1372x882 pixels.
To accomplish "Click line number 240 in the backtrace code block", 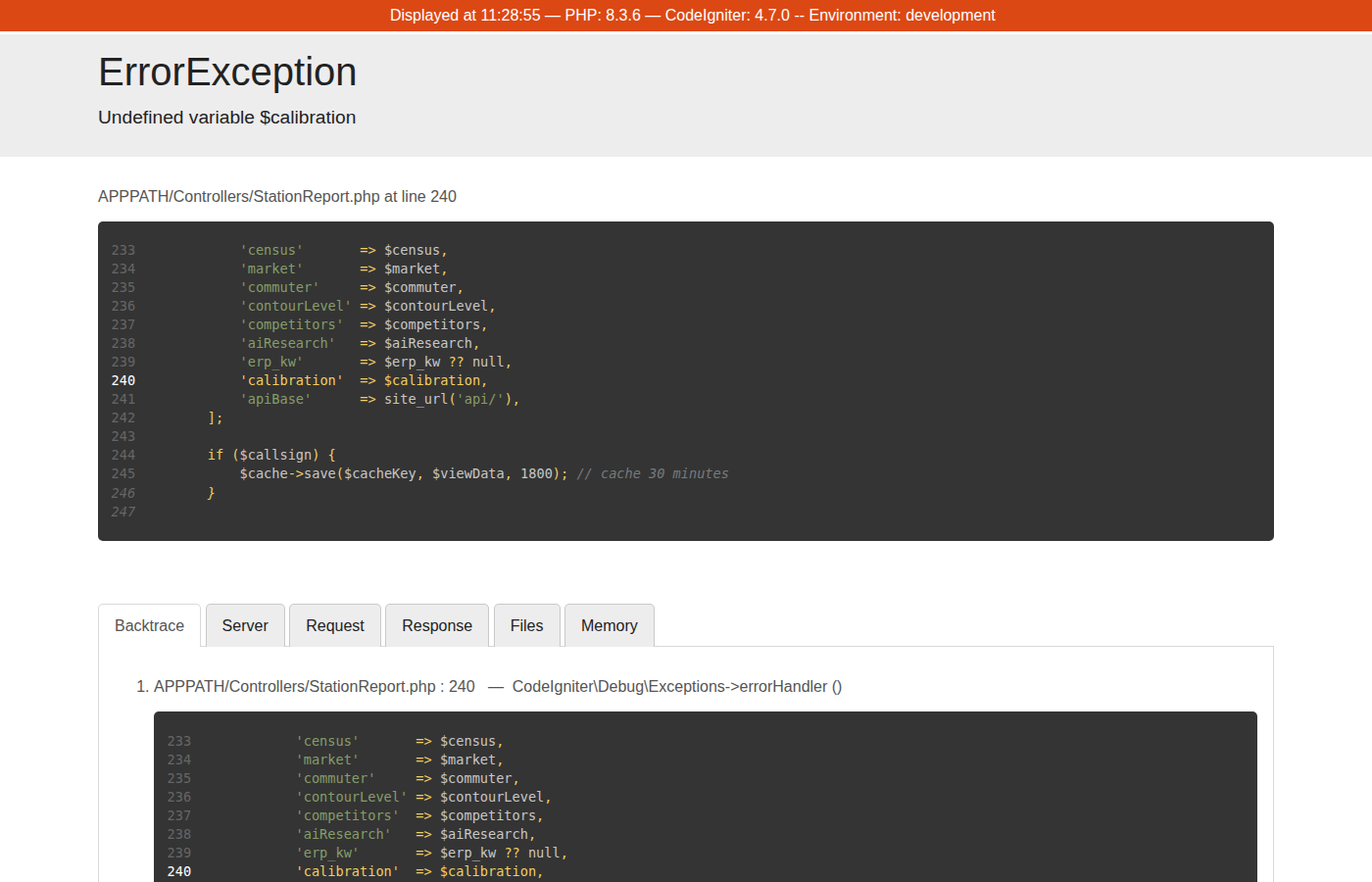I will pos(179,871).
